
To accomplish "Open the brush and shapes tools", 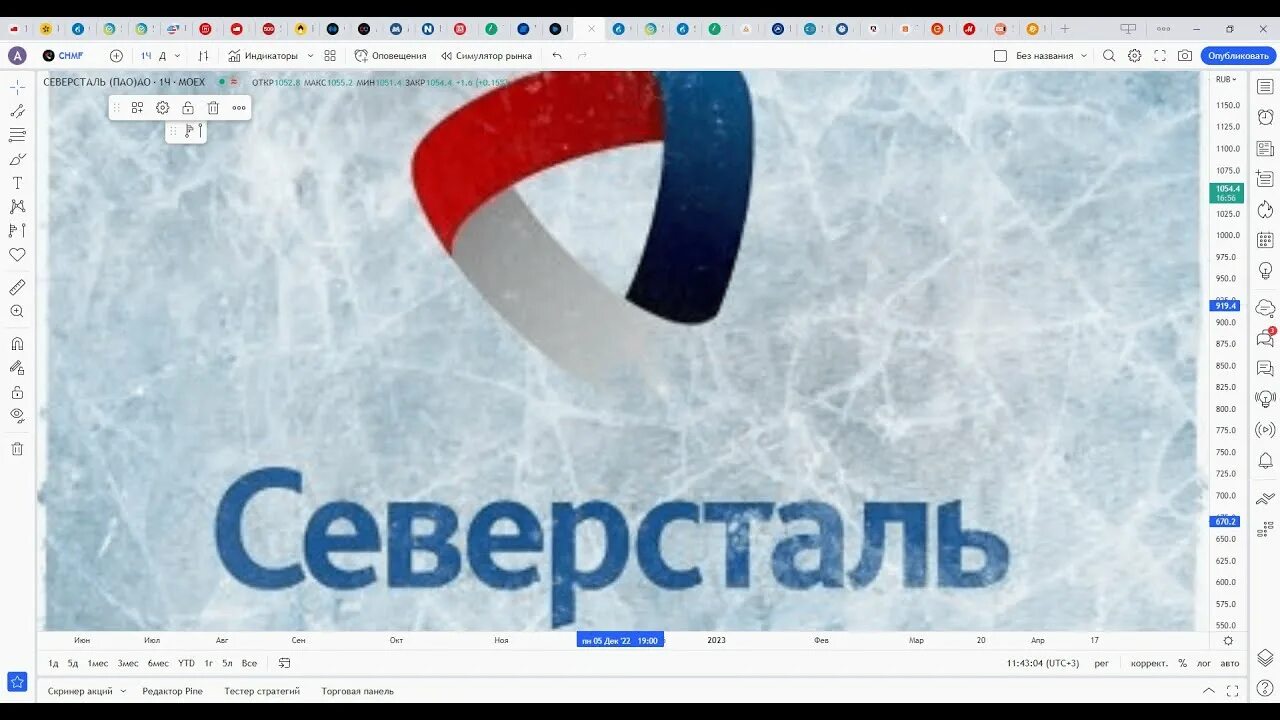I will tap(17, 159).
